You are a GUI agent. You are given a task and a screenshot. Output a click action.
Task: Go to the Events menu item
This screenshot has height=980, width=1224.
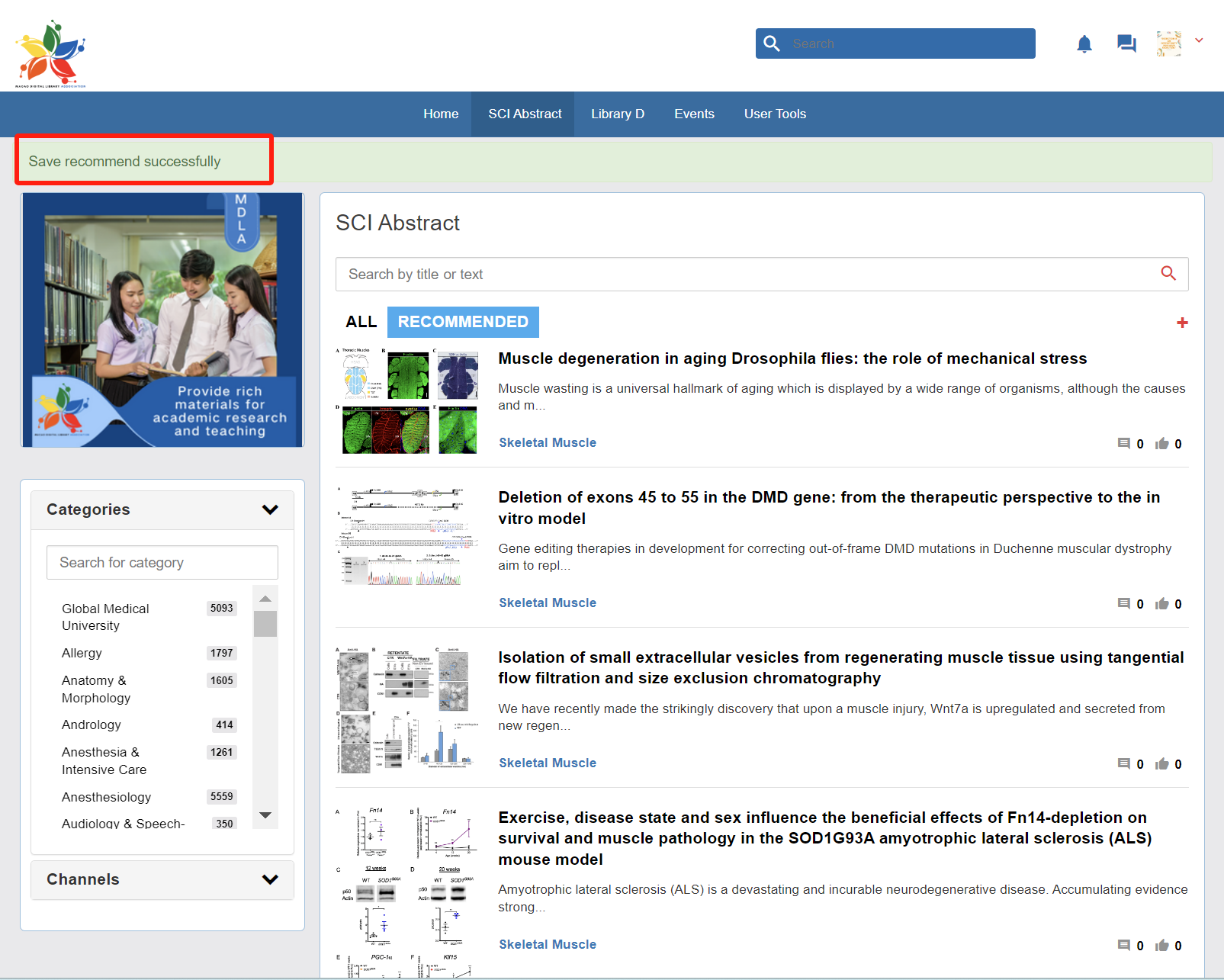[x=694, y=114]
